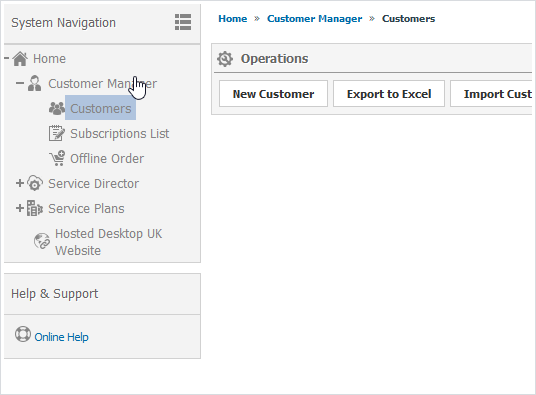The image size is (536, 395).
Task: Click the Customers group icon
Action: (57, 109)
